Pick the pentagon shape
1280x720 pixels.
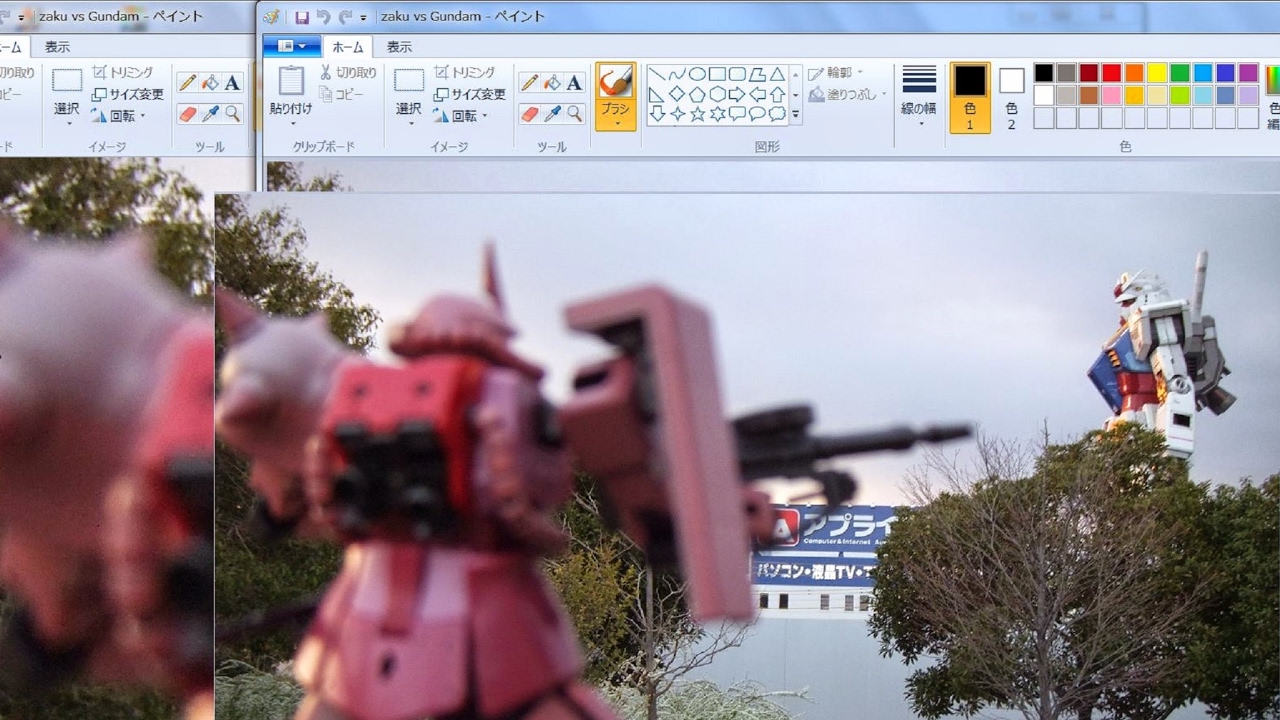click(697, 94)
